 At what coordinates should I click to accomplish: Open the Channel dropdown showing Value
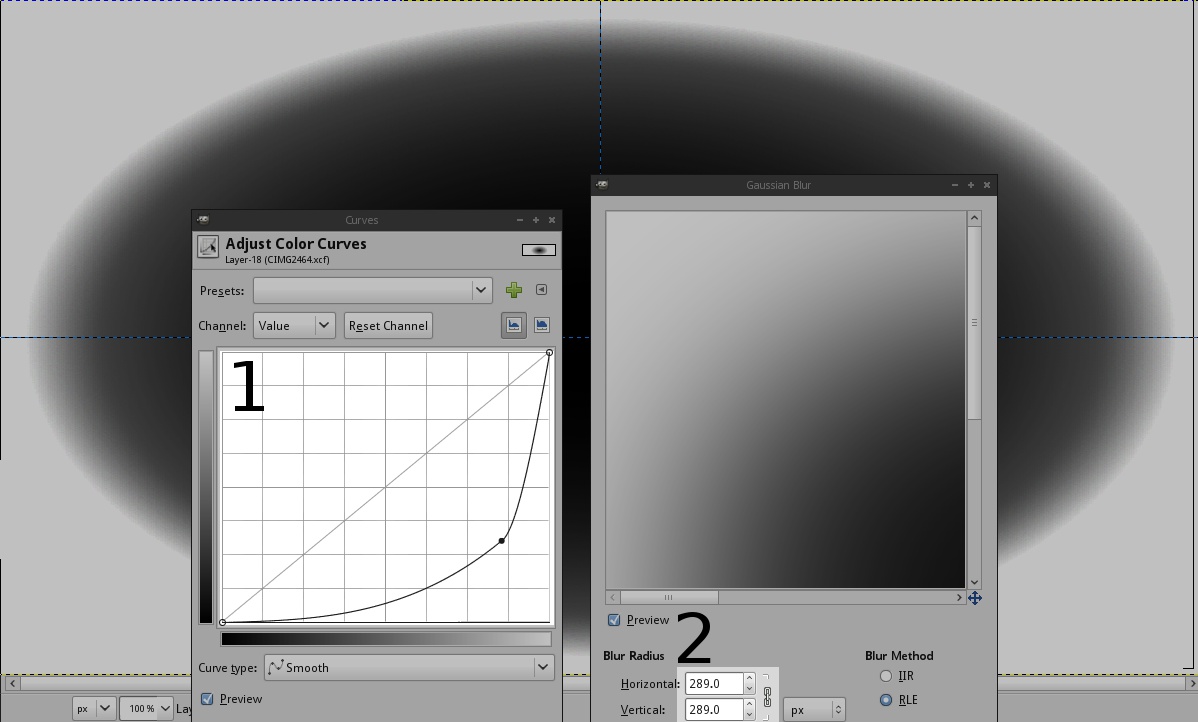[294, 325]
